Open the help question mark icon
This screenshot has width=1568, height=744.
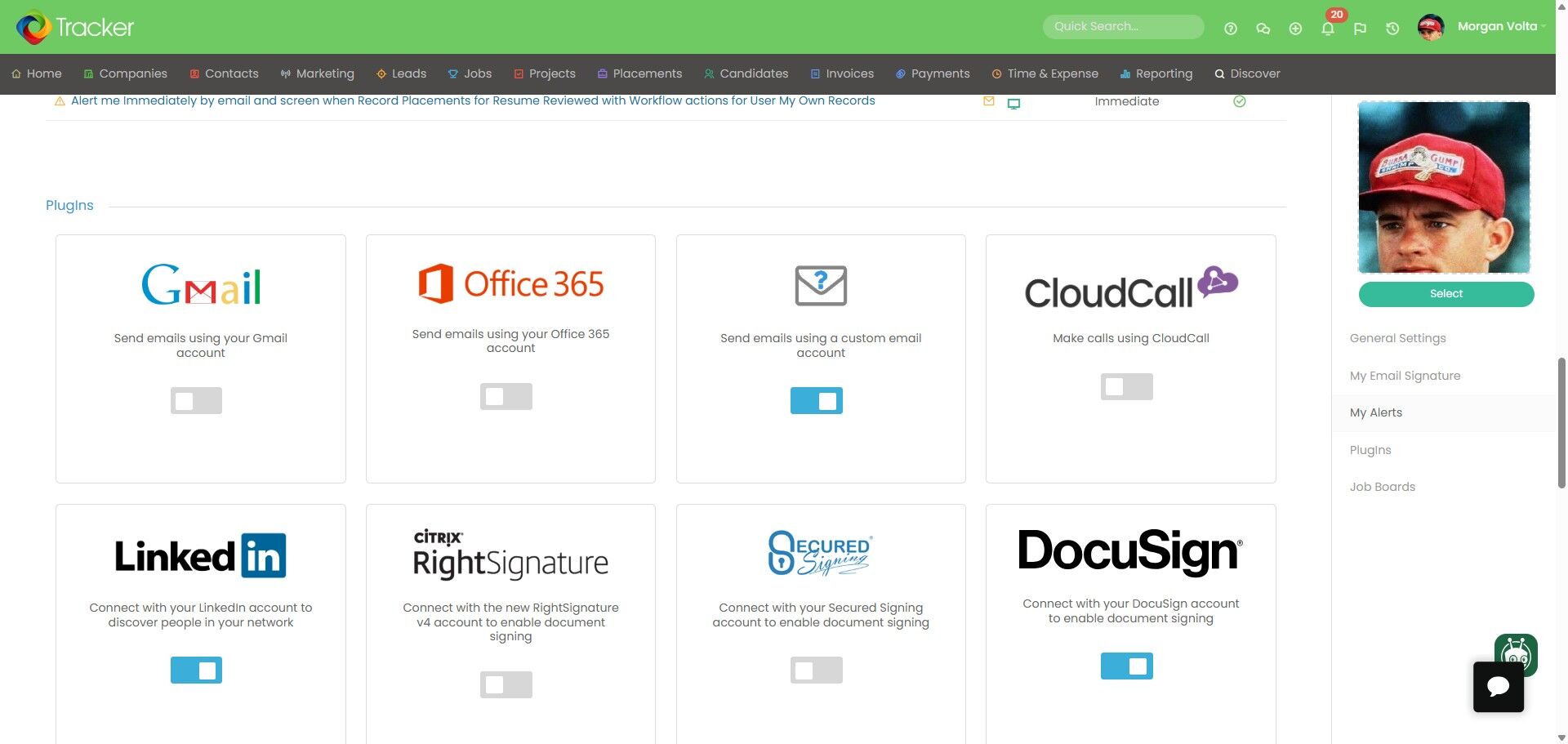1231,29
